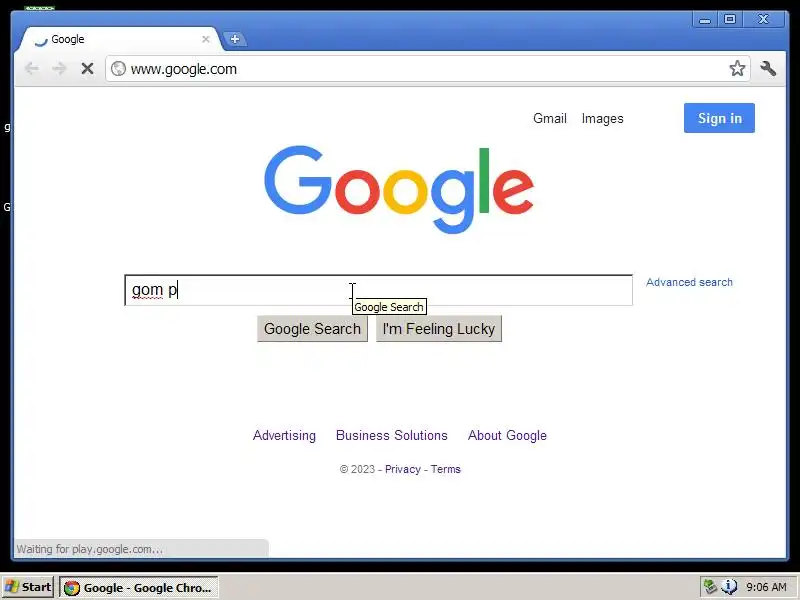Select Google Chrome taskbar button
800x600 pixels.
tap(139, 587)
